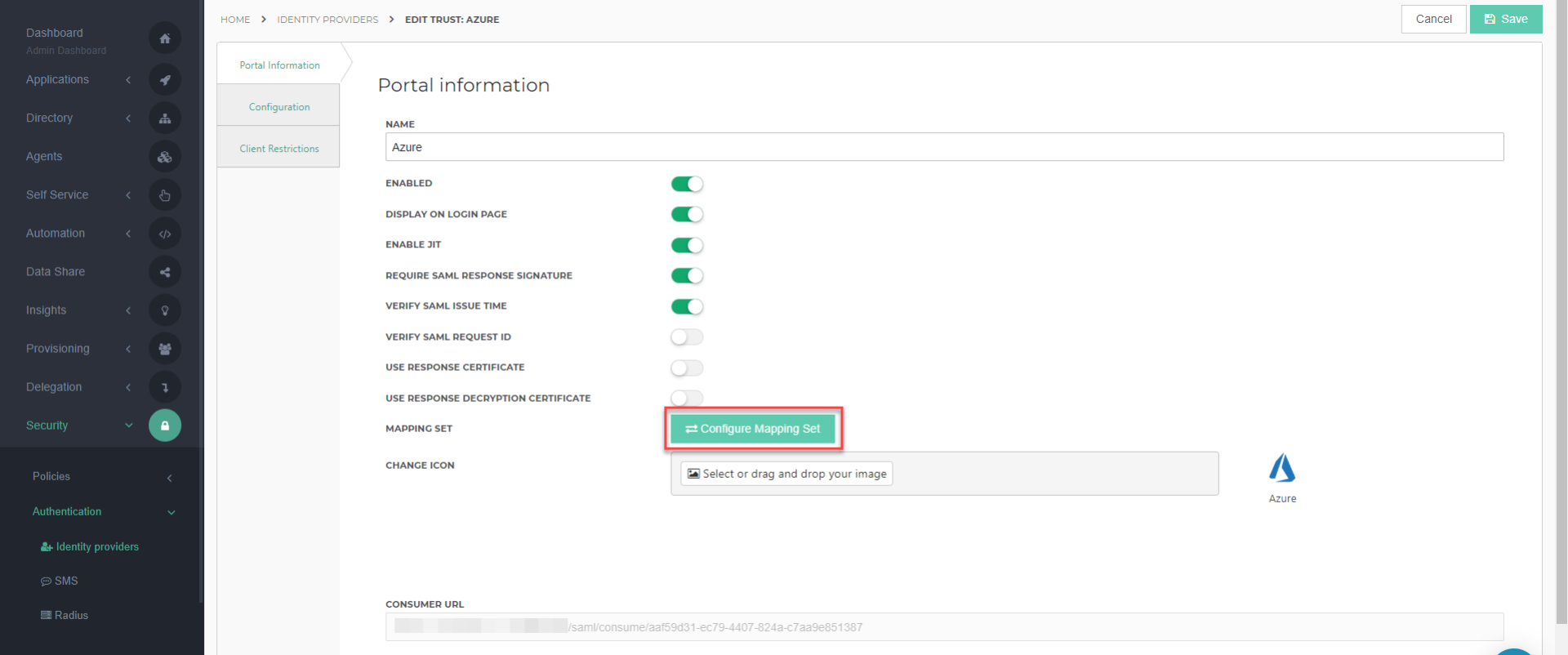Viewport: 1568px width, 655px height.
Task: Collapse the Security menu chevron
Action: (x=128, y=426)
